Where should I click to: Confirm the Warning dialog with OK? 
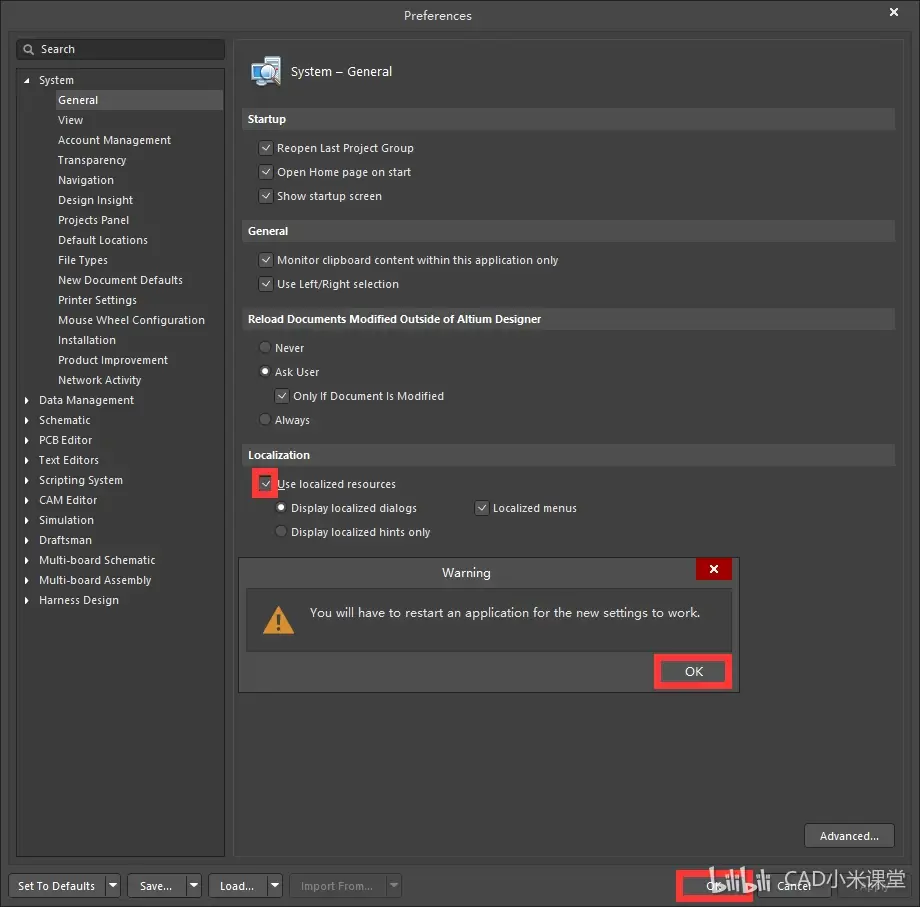(x=694, y=671)
